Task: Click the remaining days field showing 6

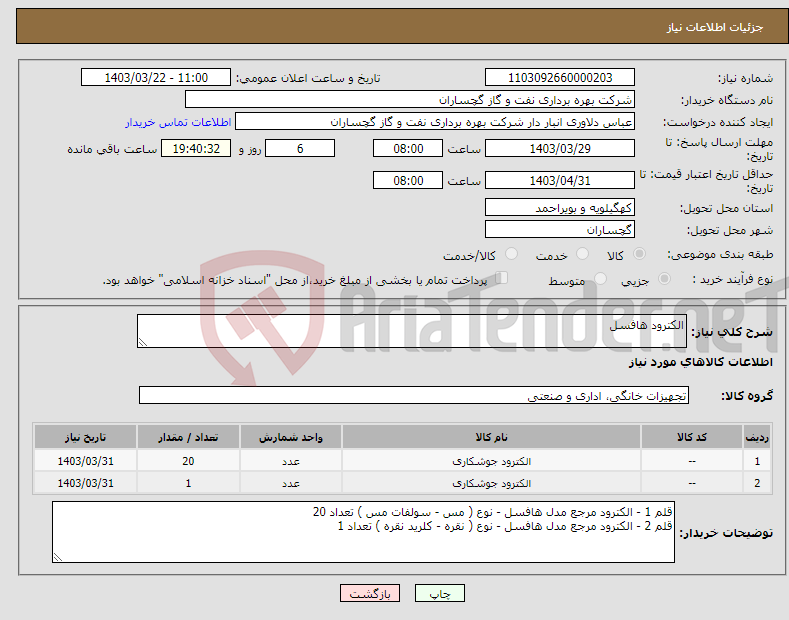Action: click(x=300, y=148)
